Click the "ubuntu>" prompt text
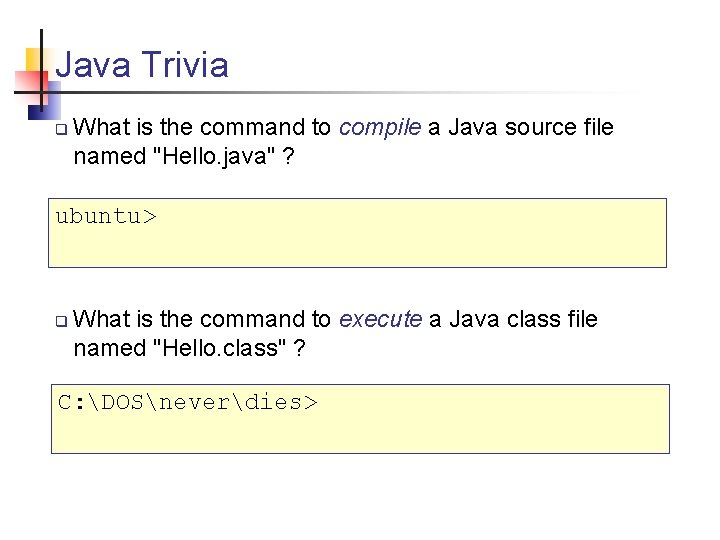The height and width of the screenshot is (540, 720). [106, 217]
